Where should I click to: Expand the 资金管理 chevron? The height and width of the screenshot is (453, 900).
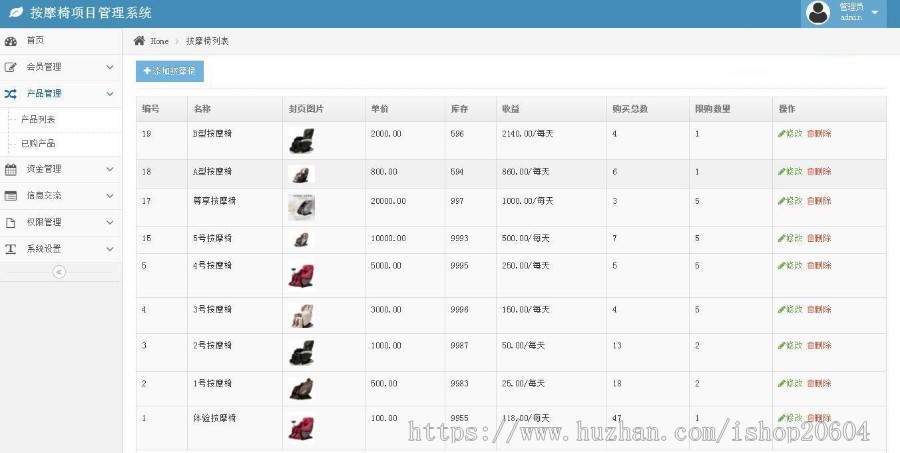click(110, 169)
